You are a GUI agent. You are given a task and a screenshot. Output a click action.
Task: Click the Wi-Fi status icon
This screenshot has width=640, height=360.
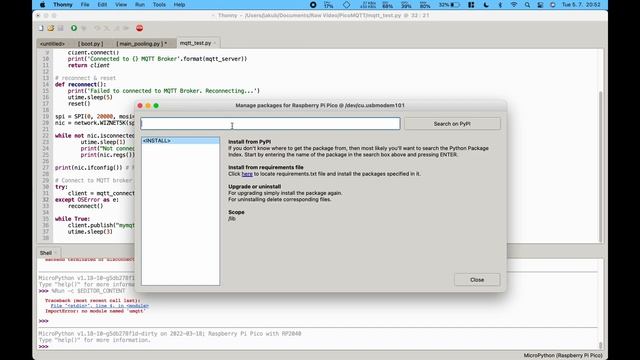click(x=514, y=5)
